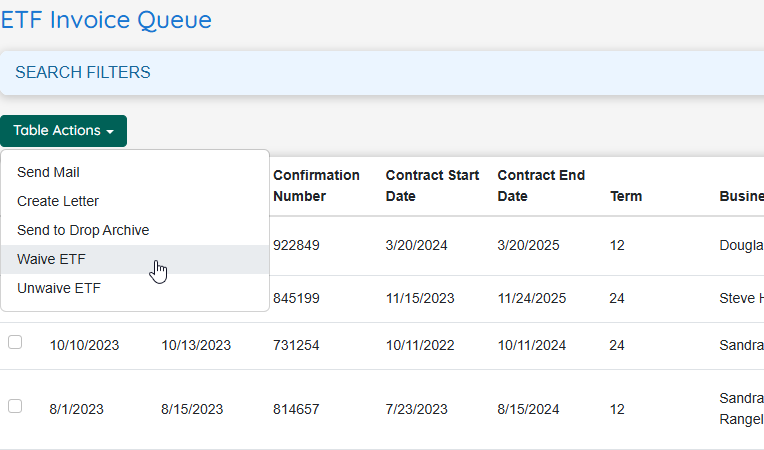Click confirmation number 922849 cell

pyautogui.click(x=296, y=245)
